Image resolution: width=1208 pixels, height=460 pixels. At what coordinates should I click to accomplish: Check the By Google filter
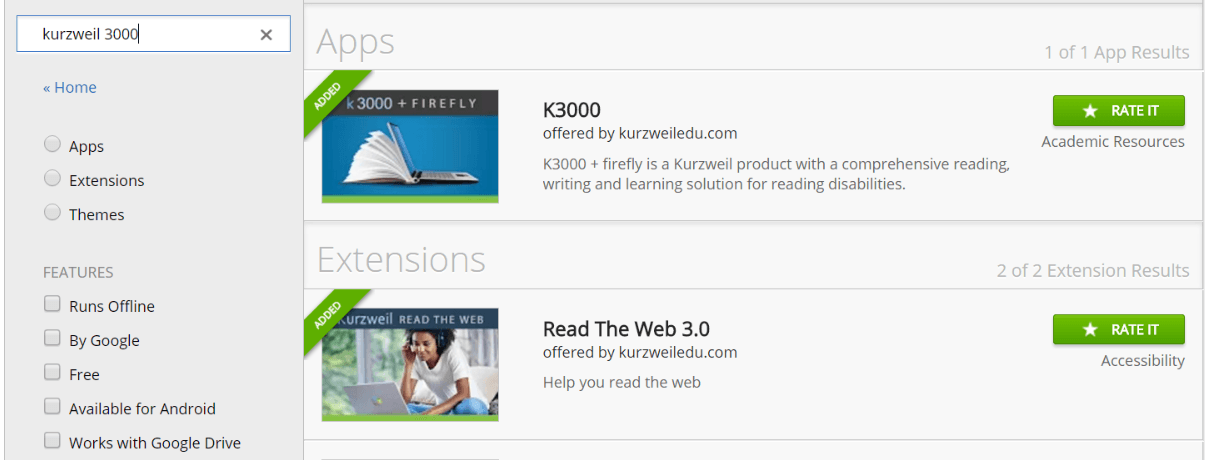(x=52, y=339)
